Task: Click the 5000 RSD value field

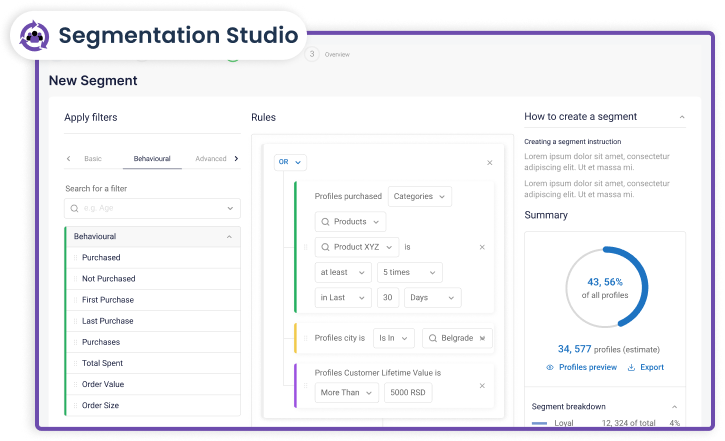Action: pos(409,393)
